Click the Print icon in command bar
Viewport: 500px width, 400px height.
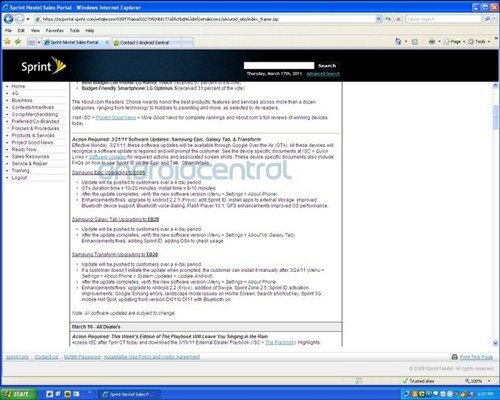click(x=432, y=42)
